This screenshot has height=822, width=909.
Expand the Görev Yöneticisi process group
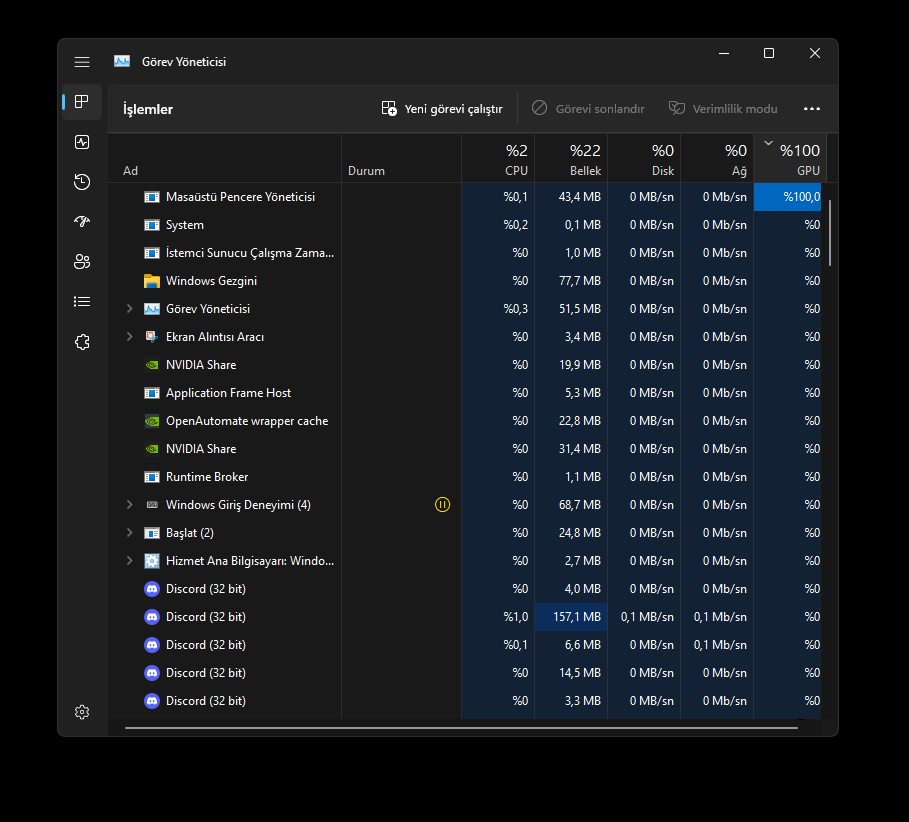130,309
